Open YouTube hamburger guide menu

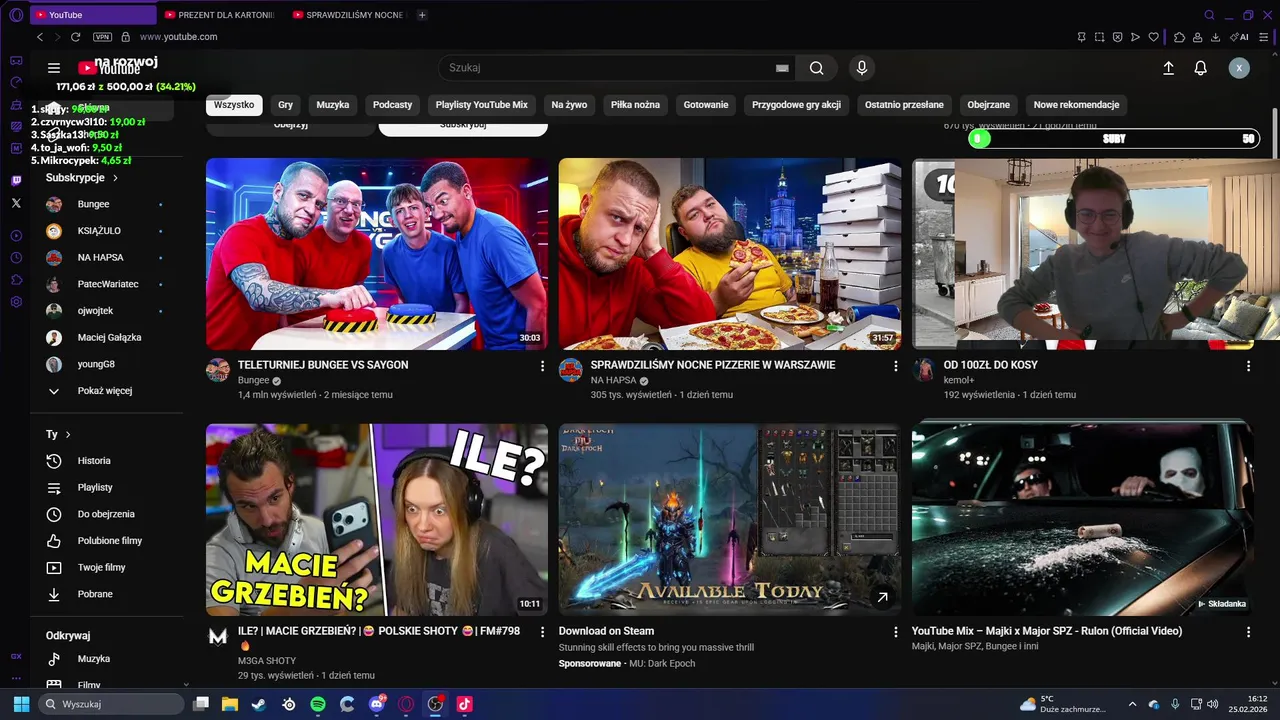click(x=54, y=68)
